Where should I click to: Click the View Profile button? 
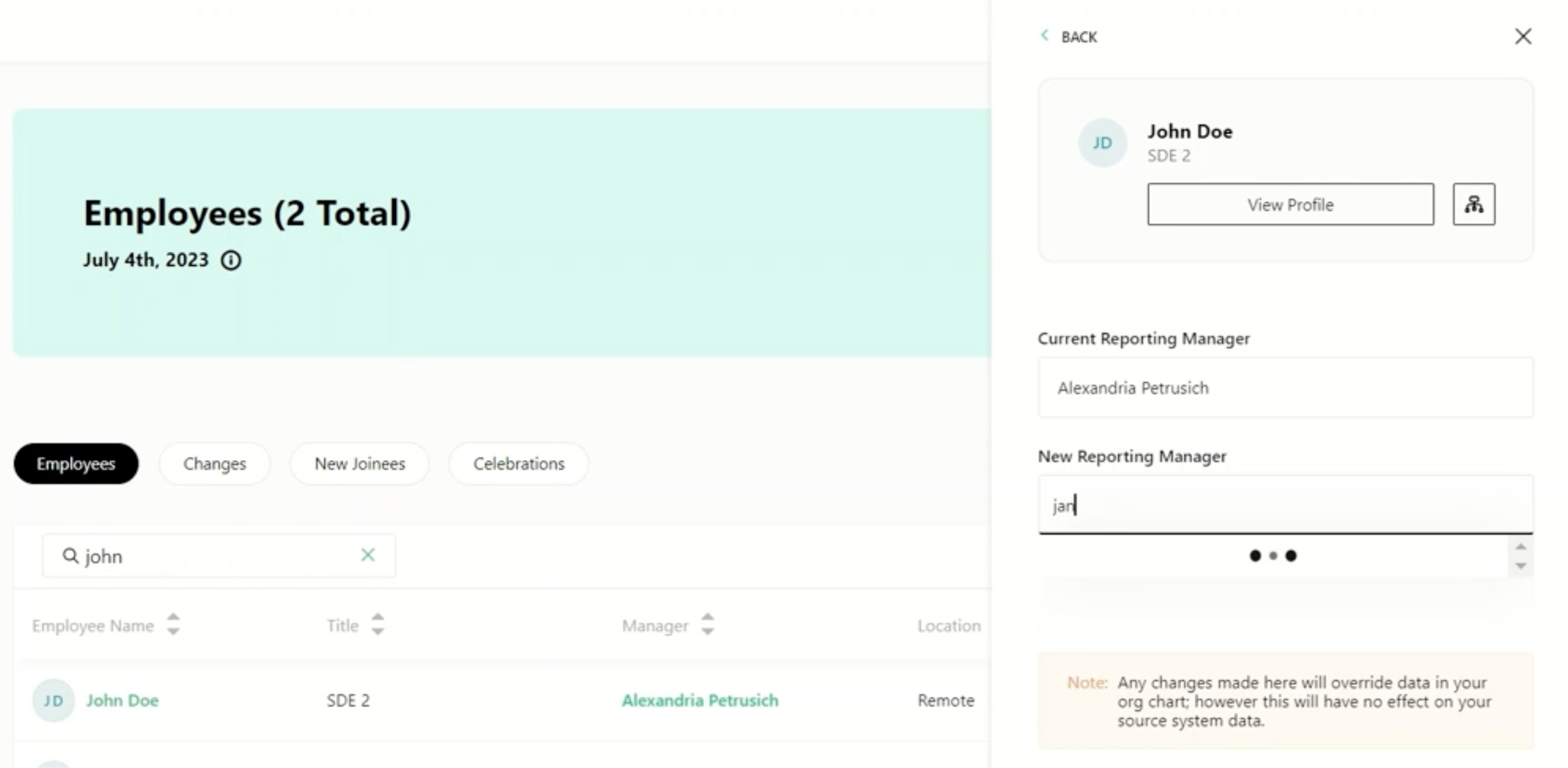pyautogui.click(x=1291, y=204)
